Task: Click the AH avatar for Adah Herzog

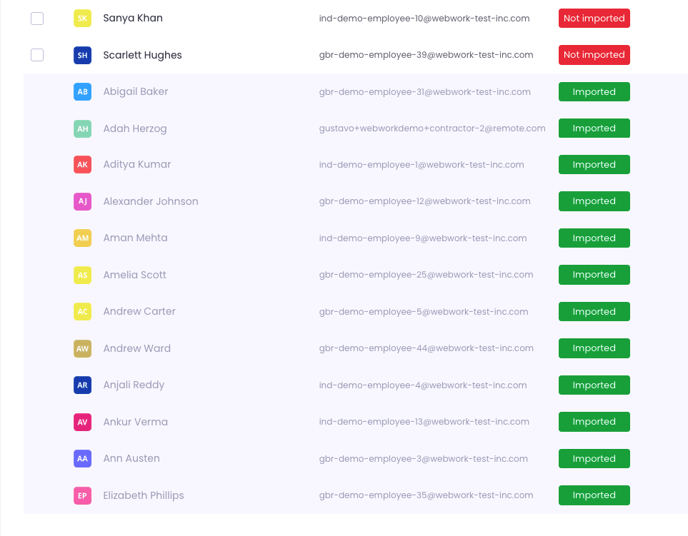Action: [x=82, y=129]
